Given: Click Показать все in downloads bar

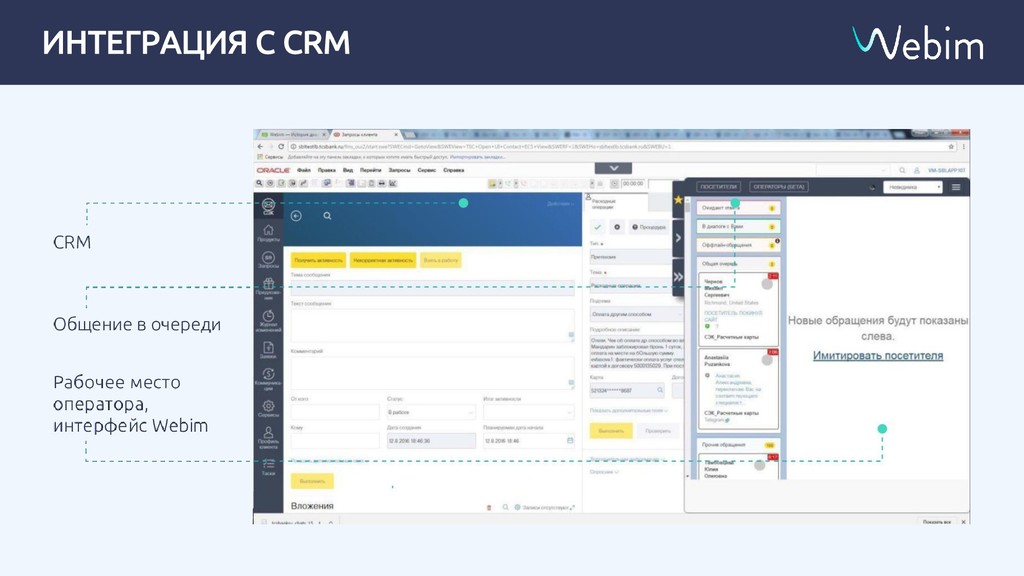Looking at the screenshot, I should click(x=936, y=522).
